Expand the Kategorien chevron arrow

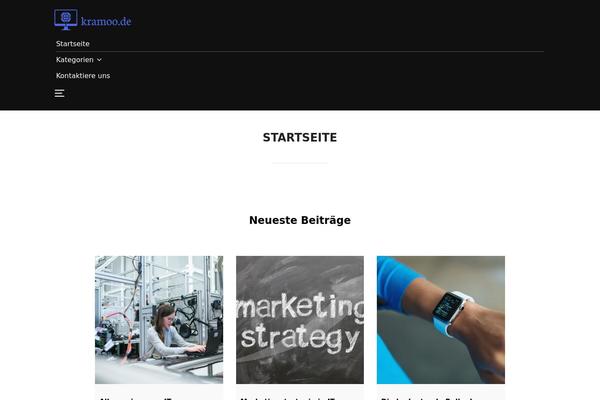pyautogui.click(x=99, y=60)
